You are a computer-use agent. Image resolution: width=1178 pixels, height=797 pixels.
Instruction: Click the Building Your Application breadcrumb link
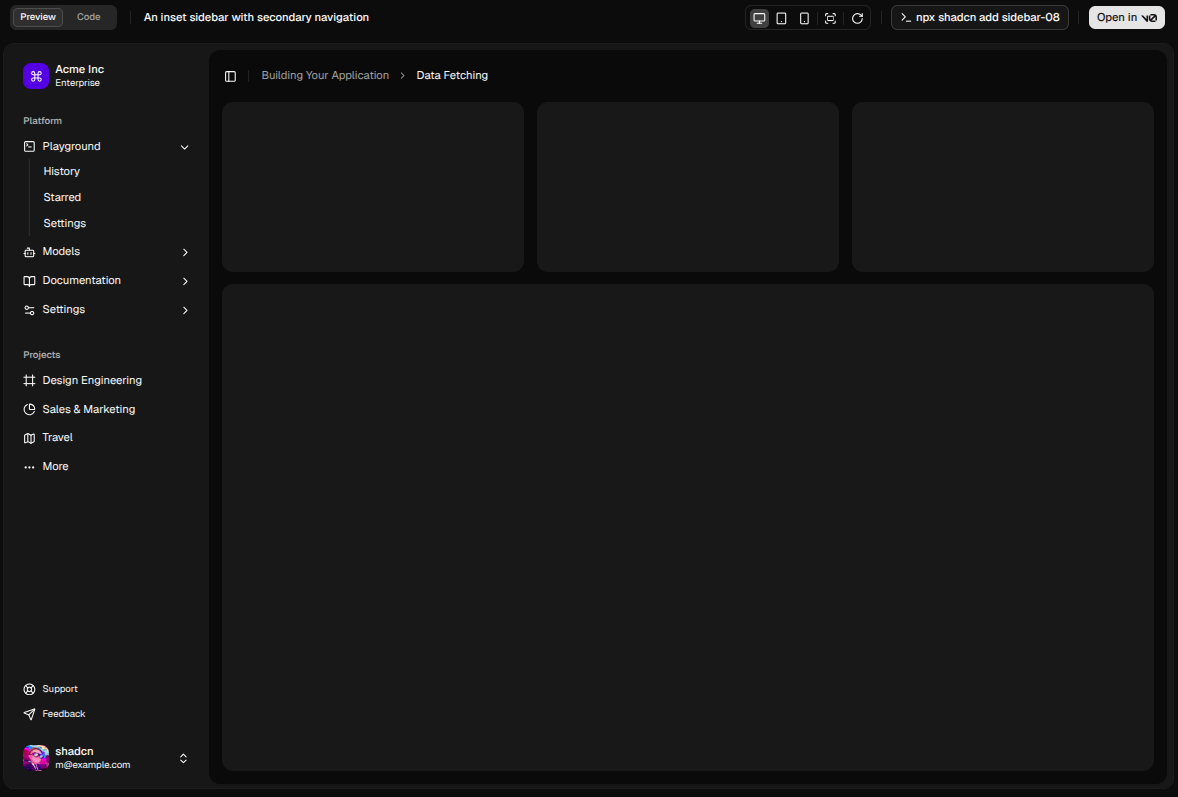(x=325, y=75)
